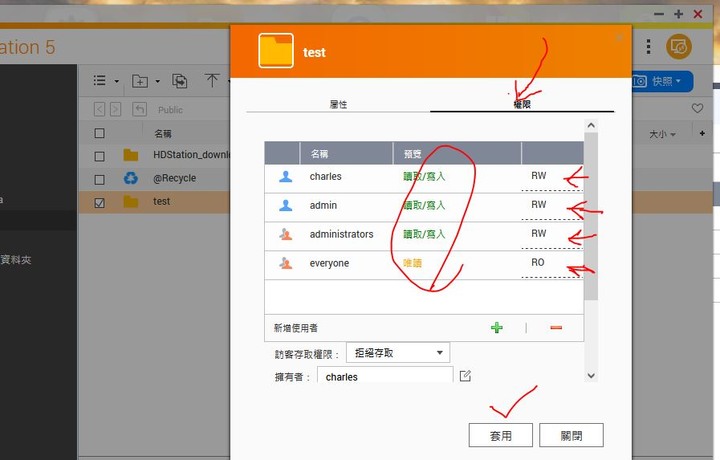Select the everyone group row
This screenshot has width=720, height=460.
point(424,264)
